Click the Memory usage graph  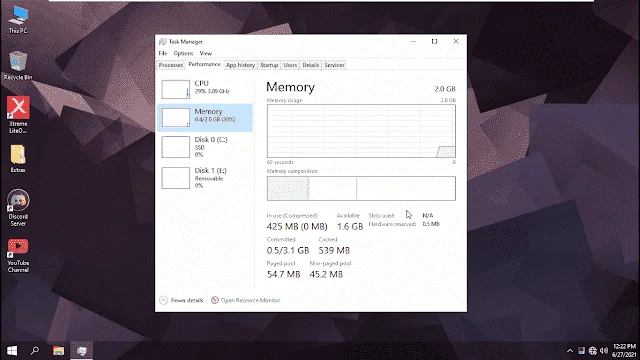pos(361,131)
